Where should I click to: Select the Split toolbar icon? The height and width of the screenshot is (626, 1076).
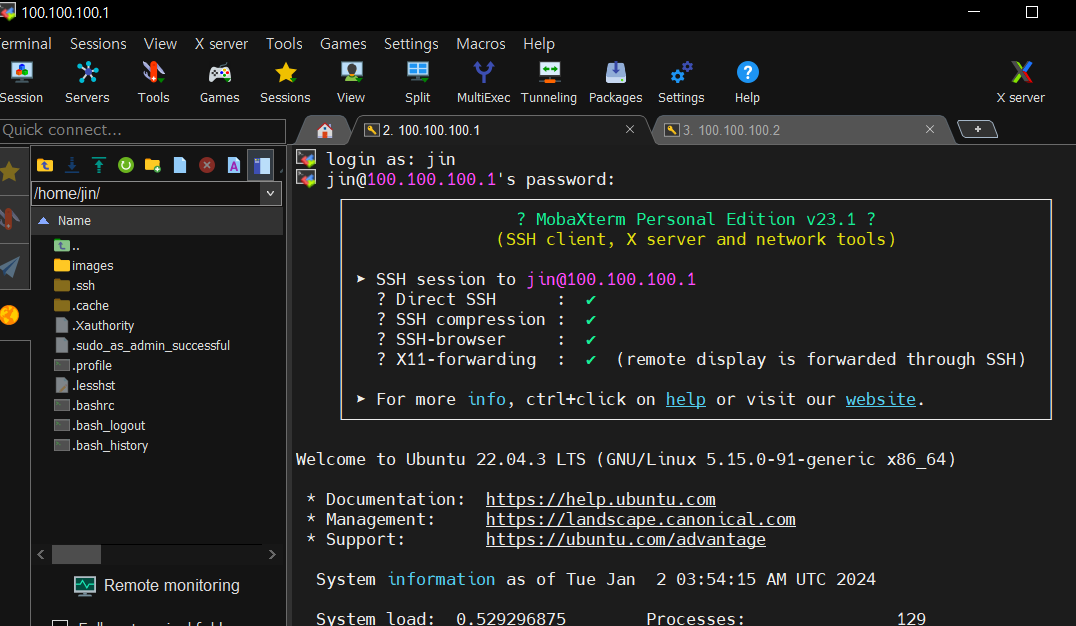(417, 82)
